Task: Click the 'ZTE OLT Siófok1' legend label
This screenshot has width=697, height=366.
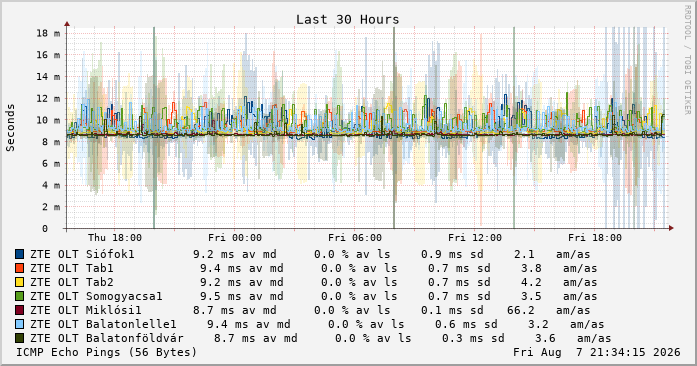Action: pyautogui.click(x=82, y=254)
